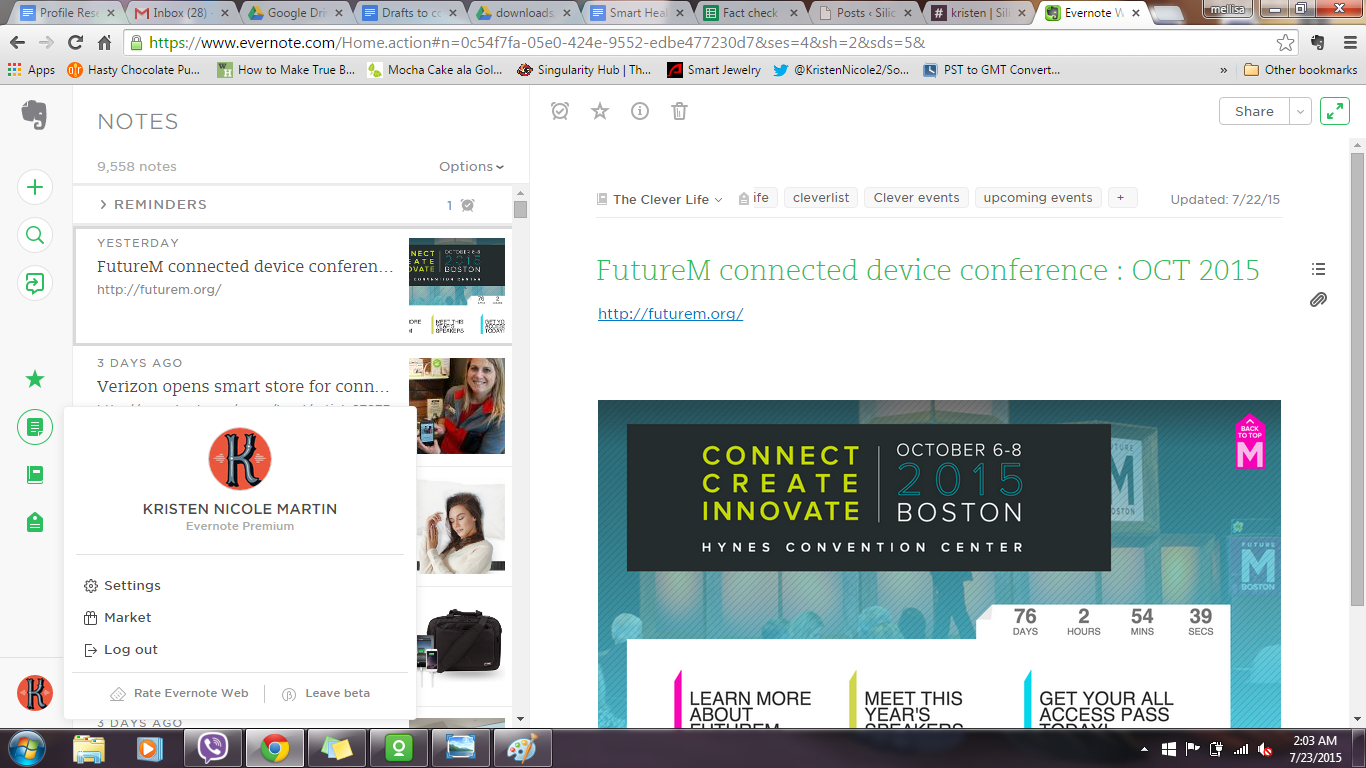
Task: Set a reminder with the alarm clock icon
Action: tap(560, 111)
